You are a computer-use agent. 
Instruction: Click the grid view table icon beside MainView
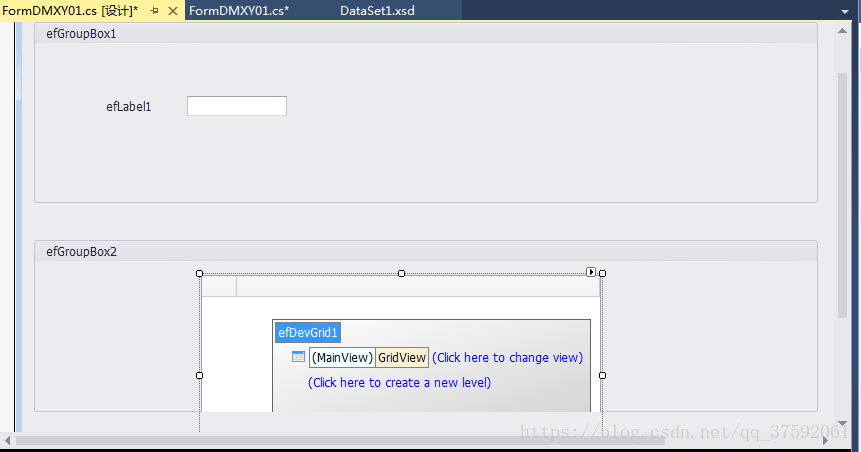coord(298,357)
